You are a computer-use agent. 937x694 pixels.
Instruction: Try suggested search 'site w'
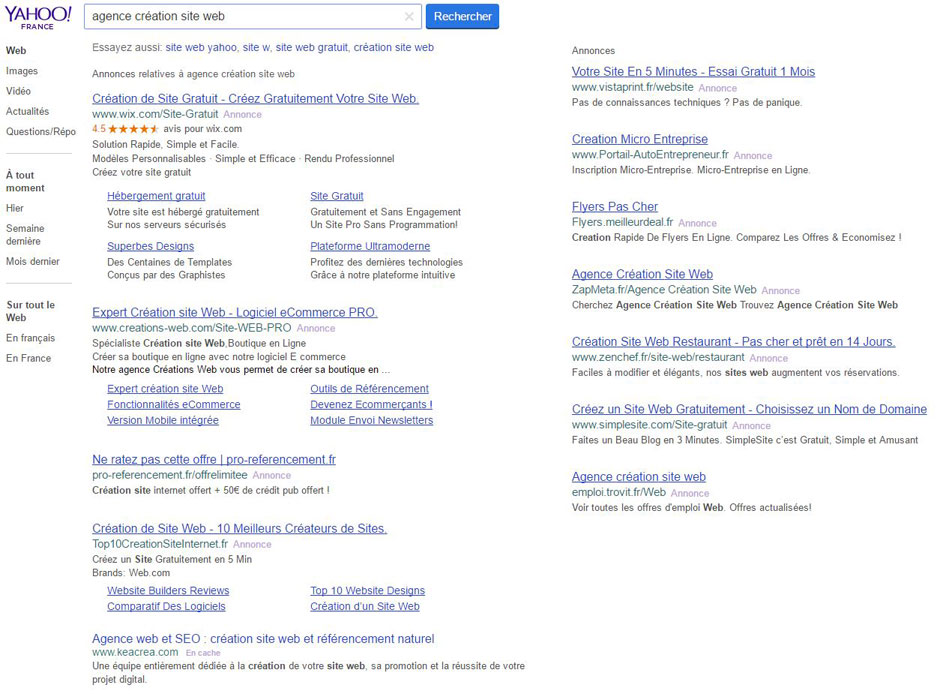coord(256,48)
